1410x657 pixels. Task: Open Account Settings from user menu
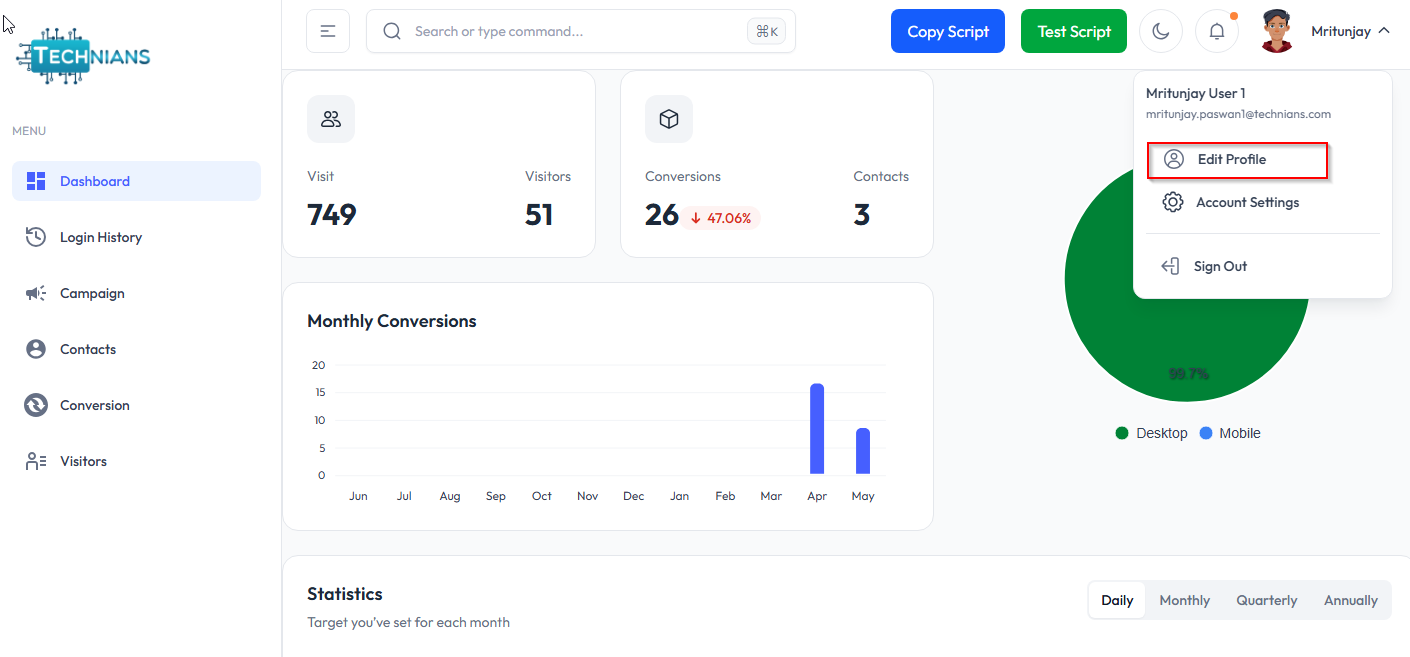[x=1247, y=203]
